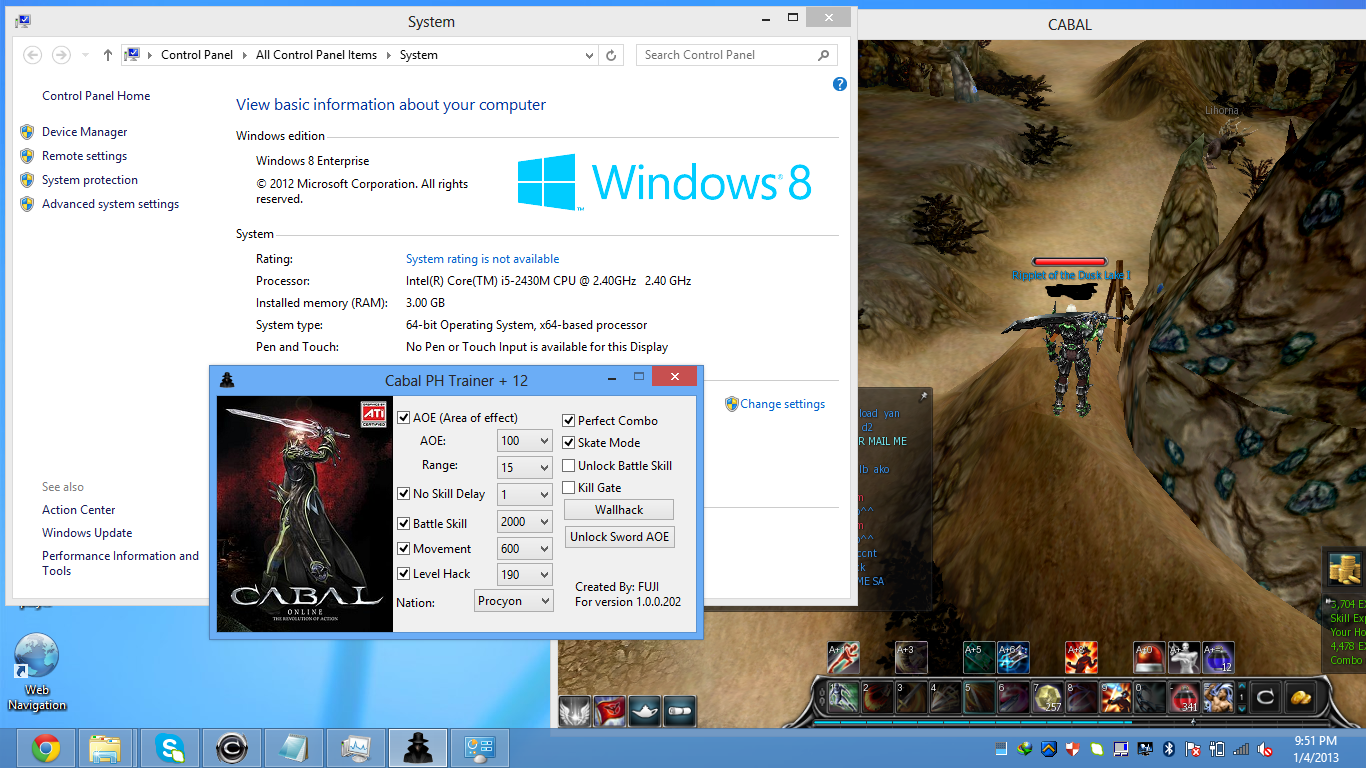Open the genie lamp game menu icon
This screenshot has height=768, width=1366.
[x=645, y=711]
